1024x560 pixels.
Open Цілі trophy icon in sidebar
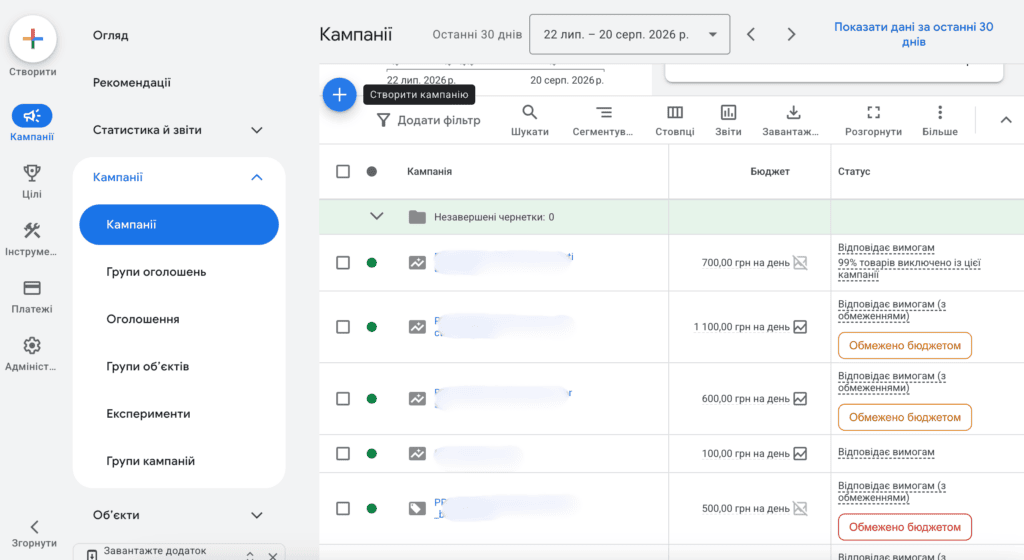pyautogui.click(x=32, y=181)
